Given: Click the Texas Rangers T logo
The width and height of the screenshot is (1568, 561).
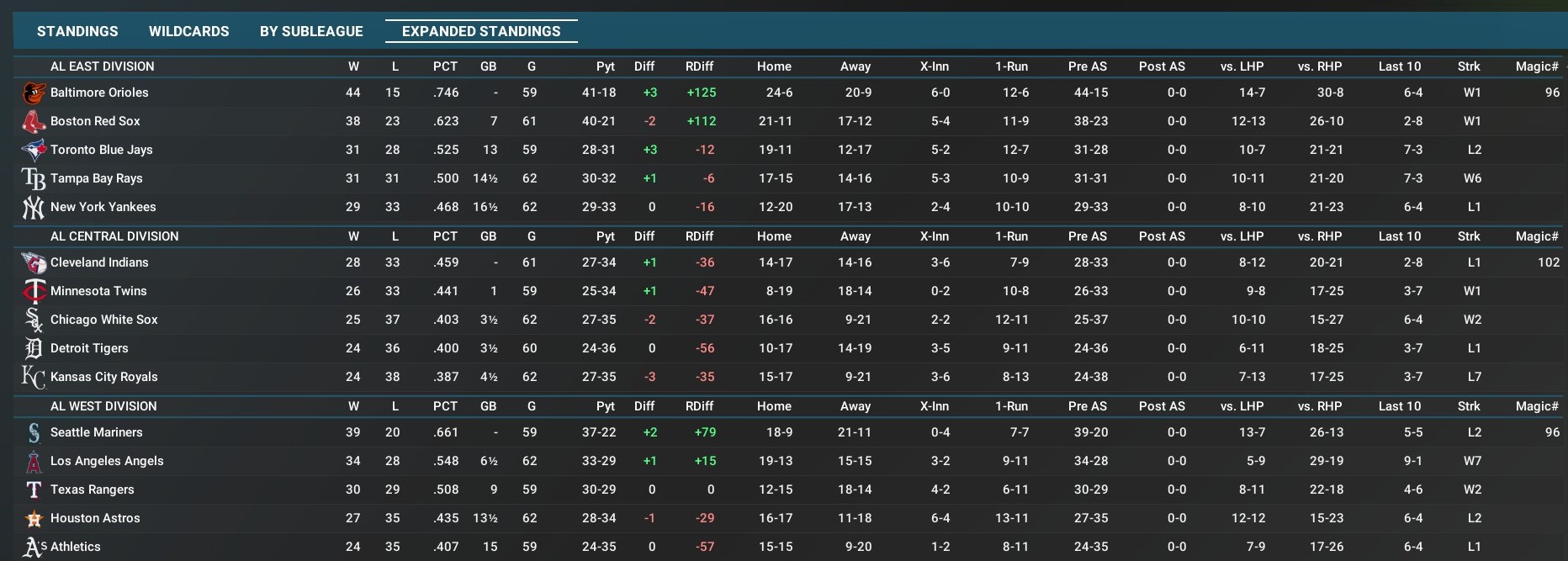Looking at the screenshot, I should (34, 490).
